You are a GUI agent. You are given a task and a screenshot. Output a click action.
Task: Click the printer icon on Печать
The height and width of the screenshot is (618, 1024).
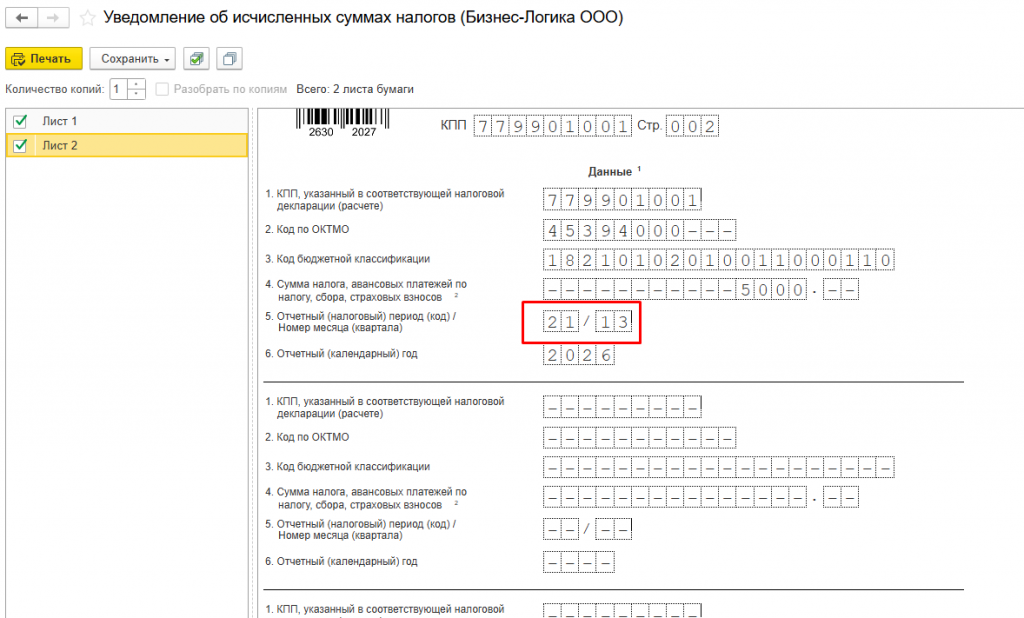tap(18, 59)
